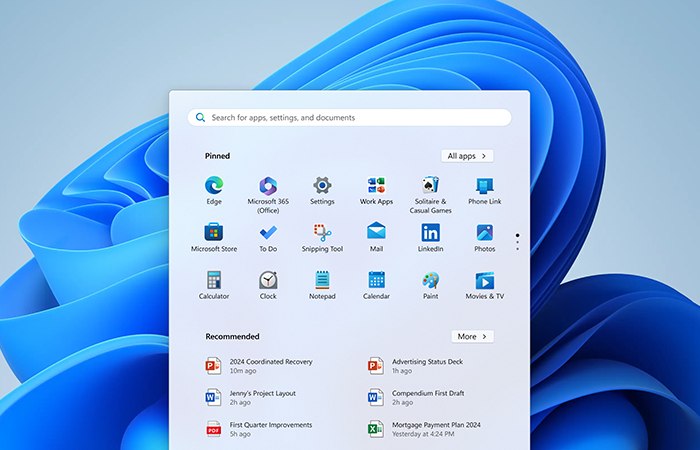Screen dimensions: 700x450
Task: Open the Calendar app
Action: point(376,285)
